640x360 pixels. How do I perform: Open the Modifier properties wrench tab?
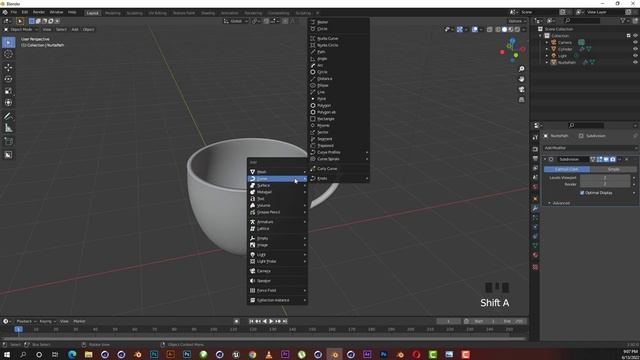click(535, 208)
